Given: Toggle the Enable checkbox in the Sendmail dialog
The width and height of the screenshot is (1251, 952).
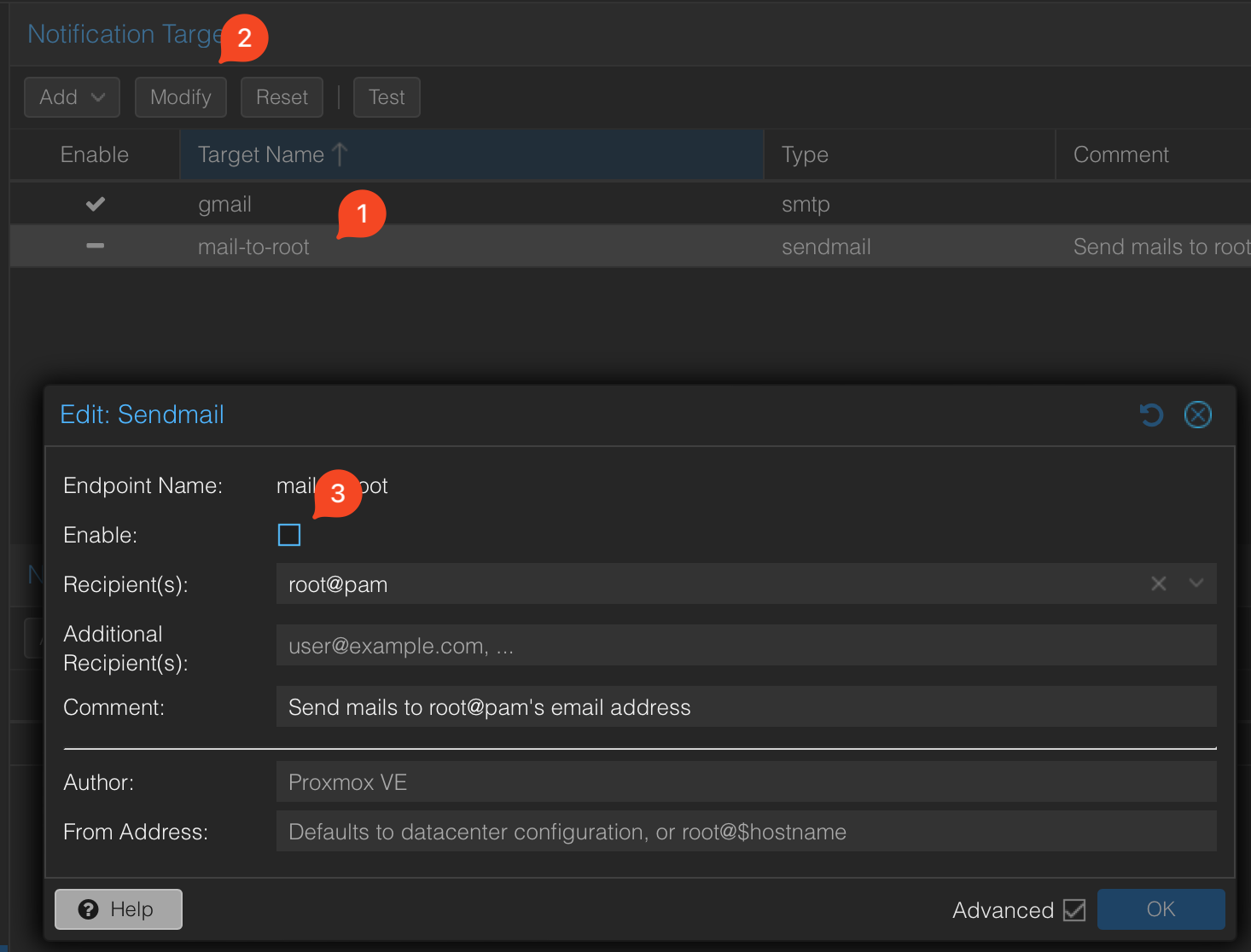Looking at the screenshot, I should pos(289,535).
